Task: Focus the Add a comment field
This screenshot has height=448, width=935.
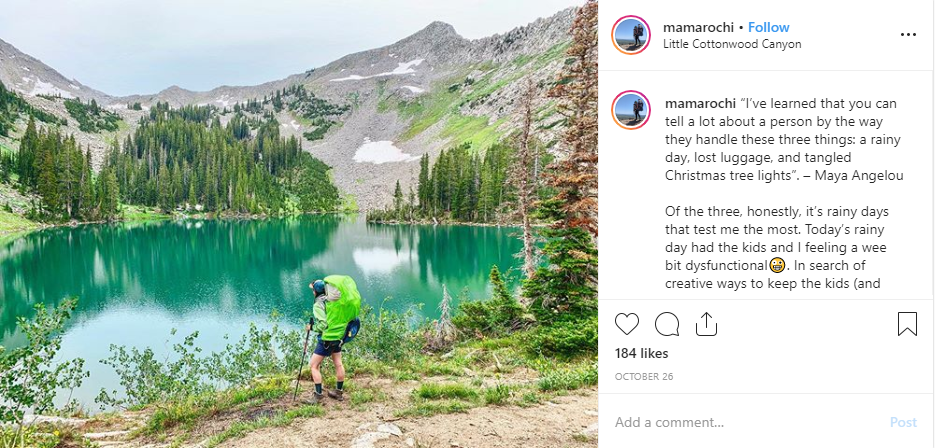Action: point(740,422)
